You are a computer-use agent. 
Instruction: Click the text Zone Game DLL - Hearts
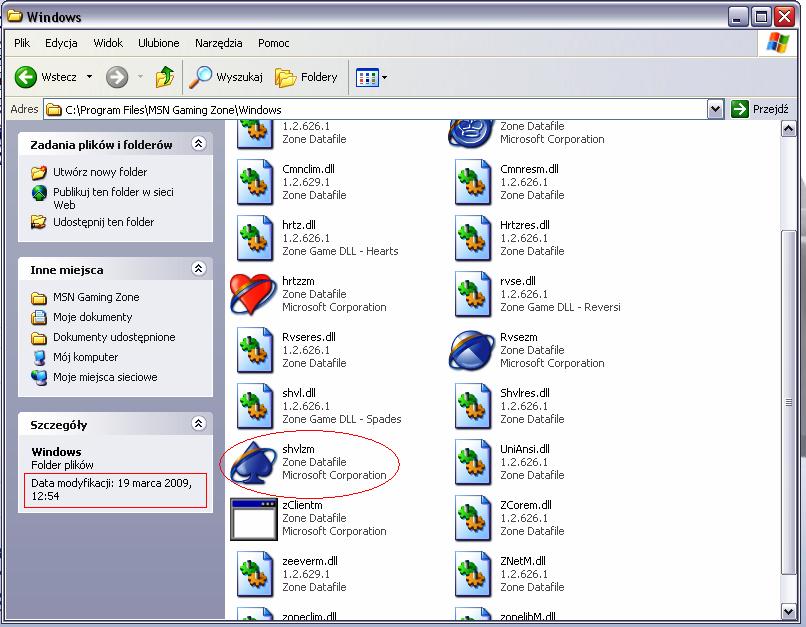[340, 251]
